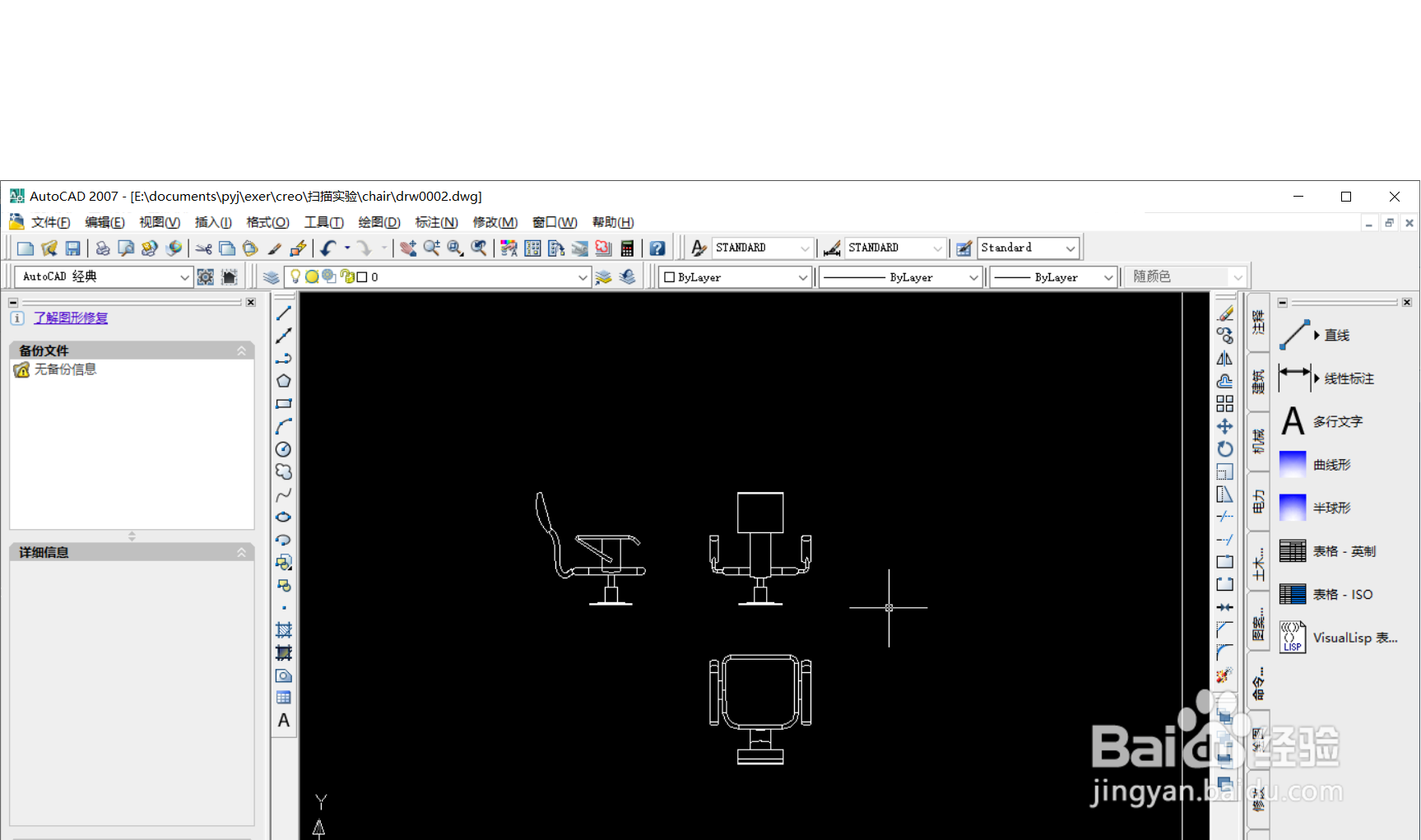Click the Plot Preview icon
1421x840 pixels.
[126, 248]
